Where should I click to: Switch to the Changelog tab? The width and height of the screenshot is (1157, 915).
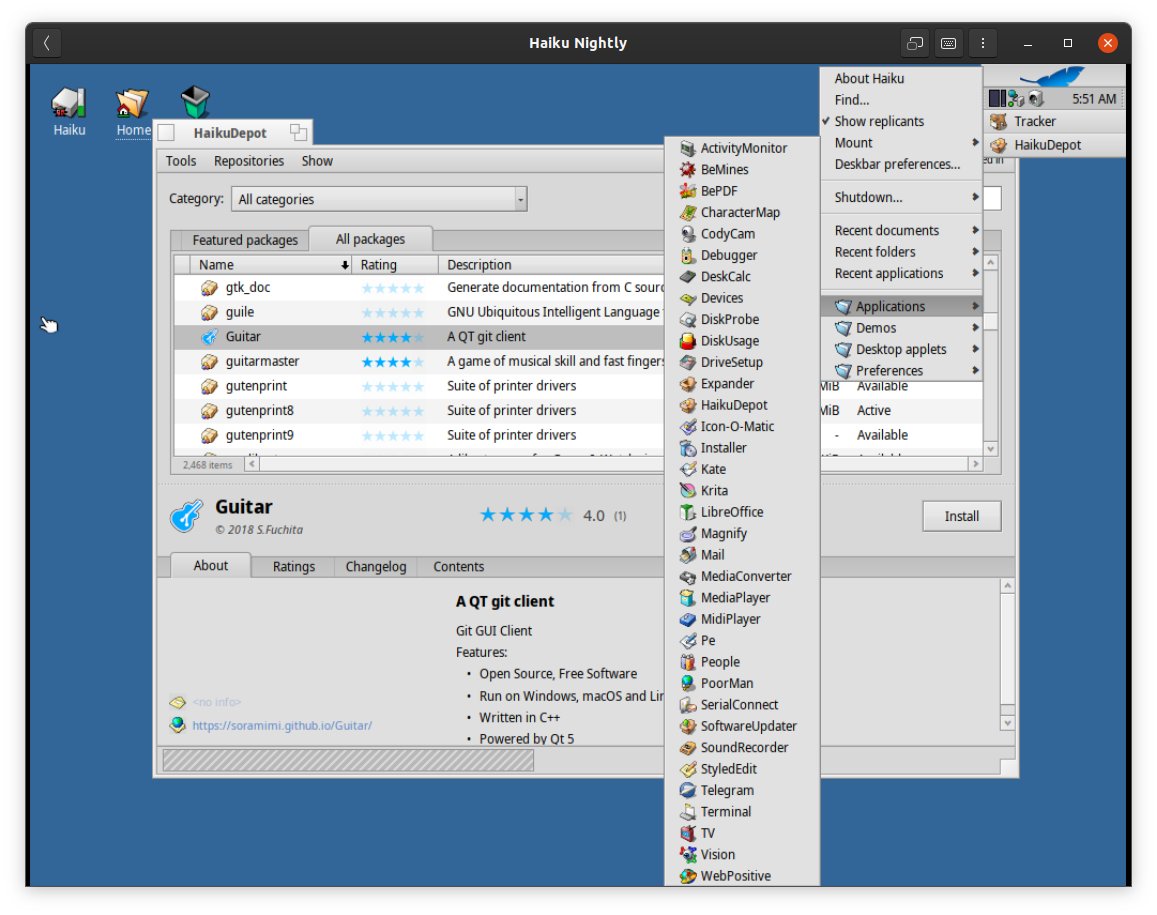point(376,566)
